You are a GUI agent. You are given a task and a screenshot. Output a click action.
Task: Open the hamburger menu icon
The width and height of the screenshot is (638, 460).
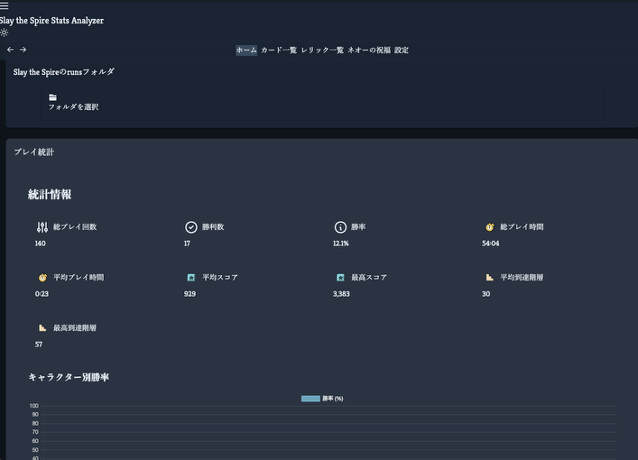point(4,6)
